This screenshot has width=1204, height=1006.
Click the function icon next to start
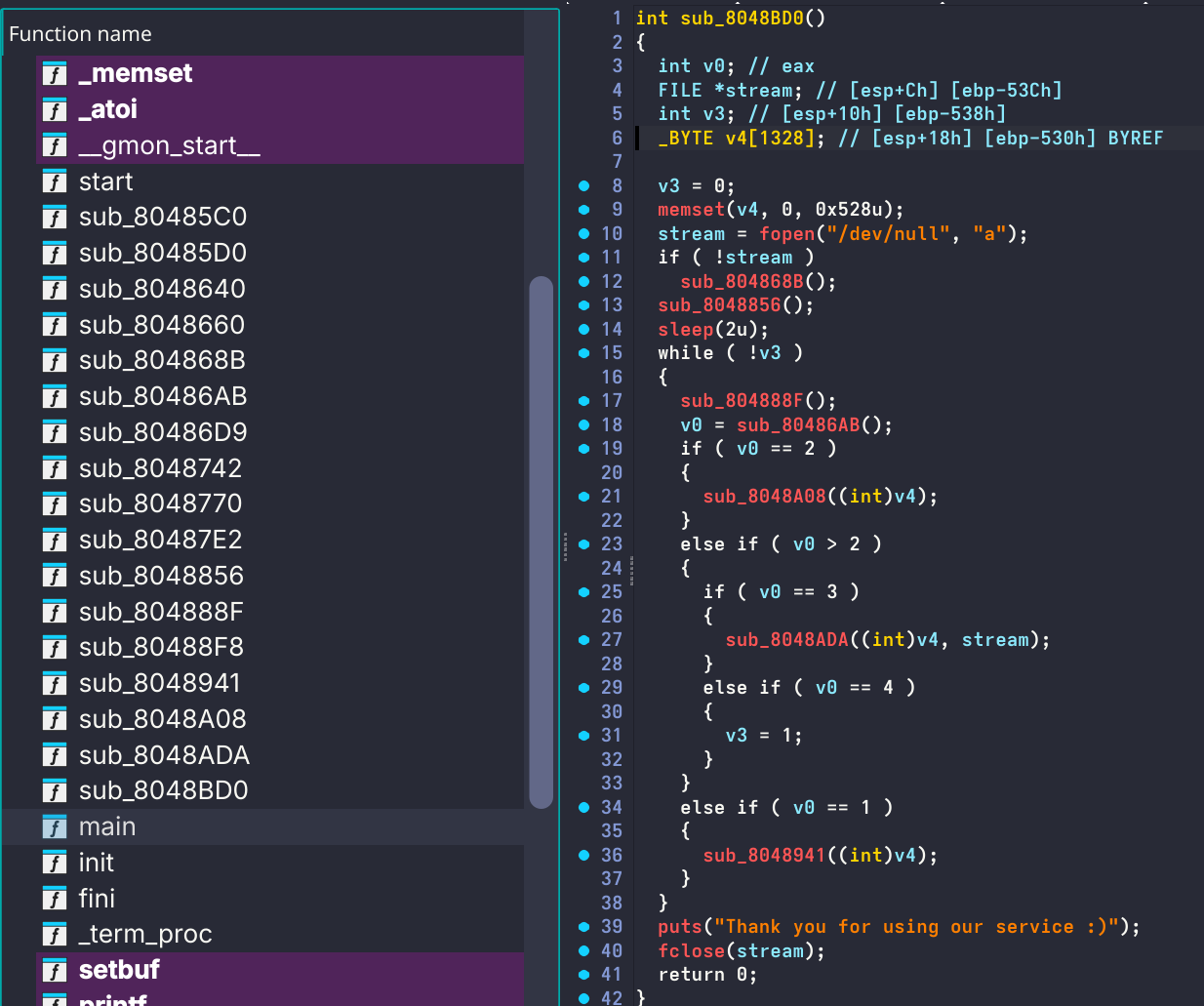pyautogui.click(x=55, y=181)
